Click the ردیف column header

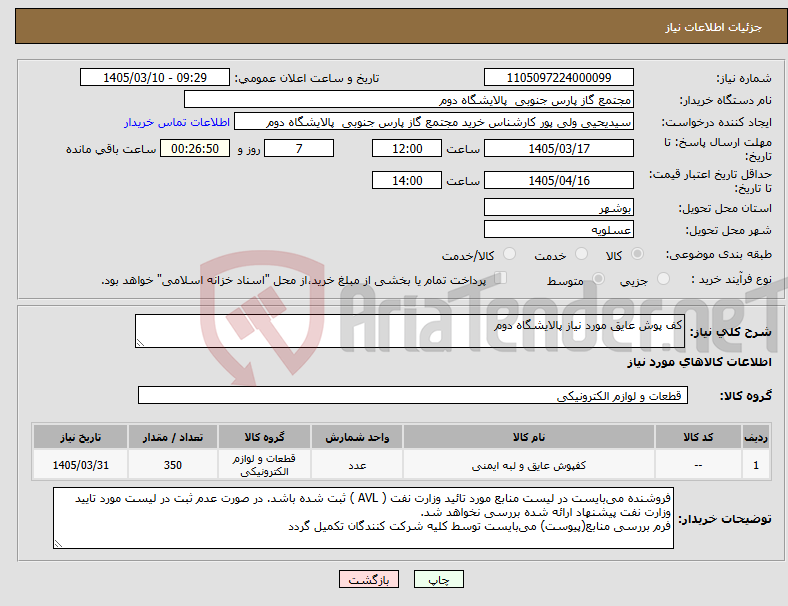pyautogui.click(x=755, y=437)
